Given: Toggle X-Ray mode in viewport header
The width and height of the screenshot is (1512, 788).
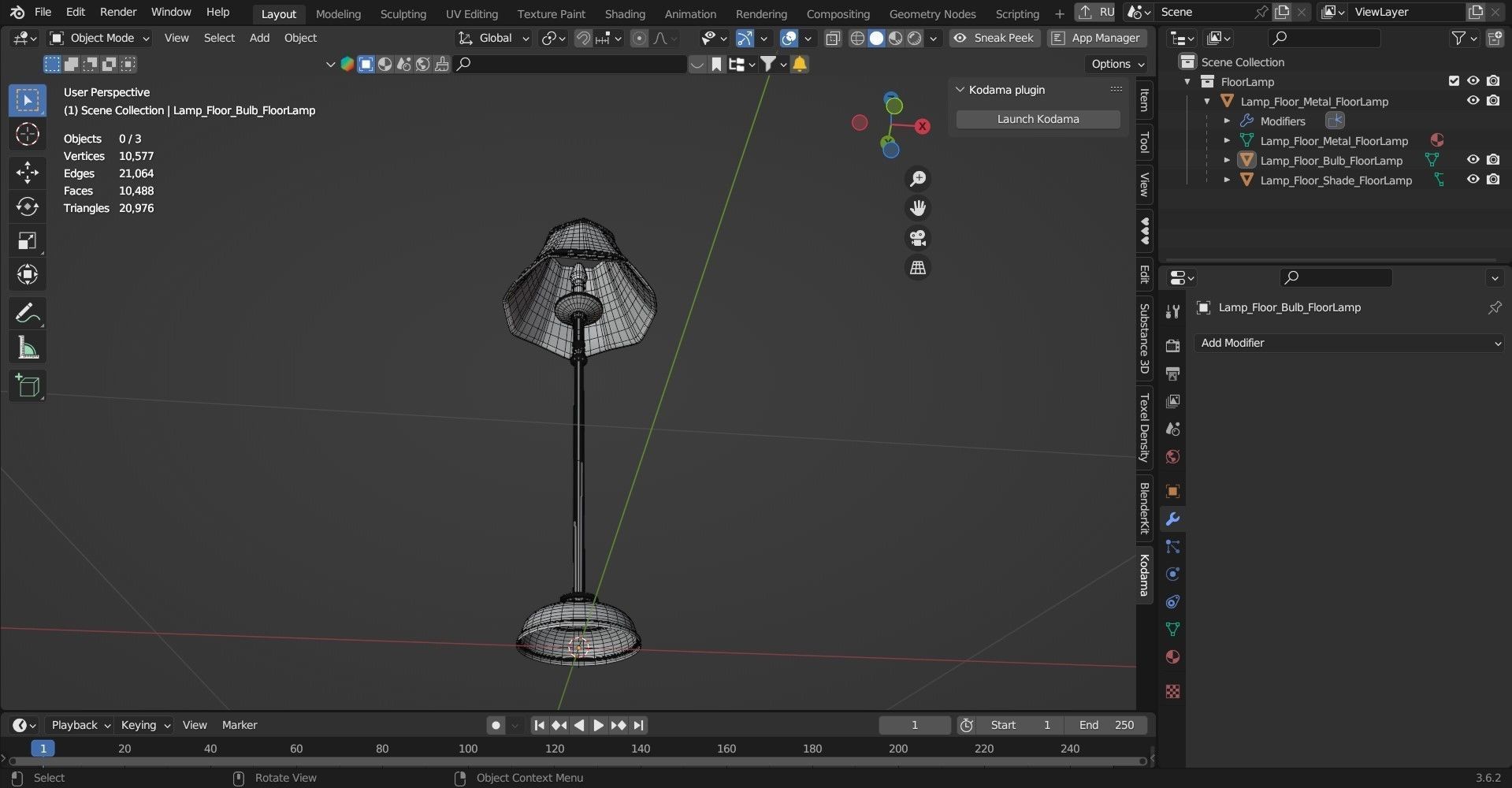Looking at the screenshot, I should pyautogui.click(x=833, y=38).
